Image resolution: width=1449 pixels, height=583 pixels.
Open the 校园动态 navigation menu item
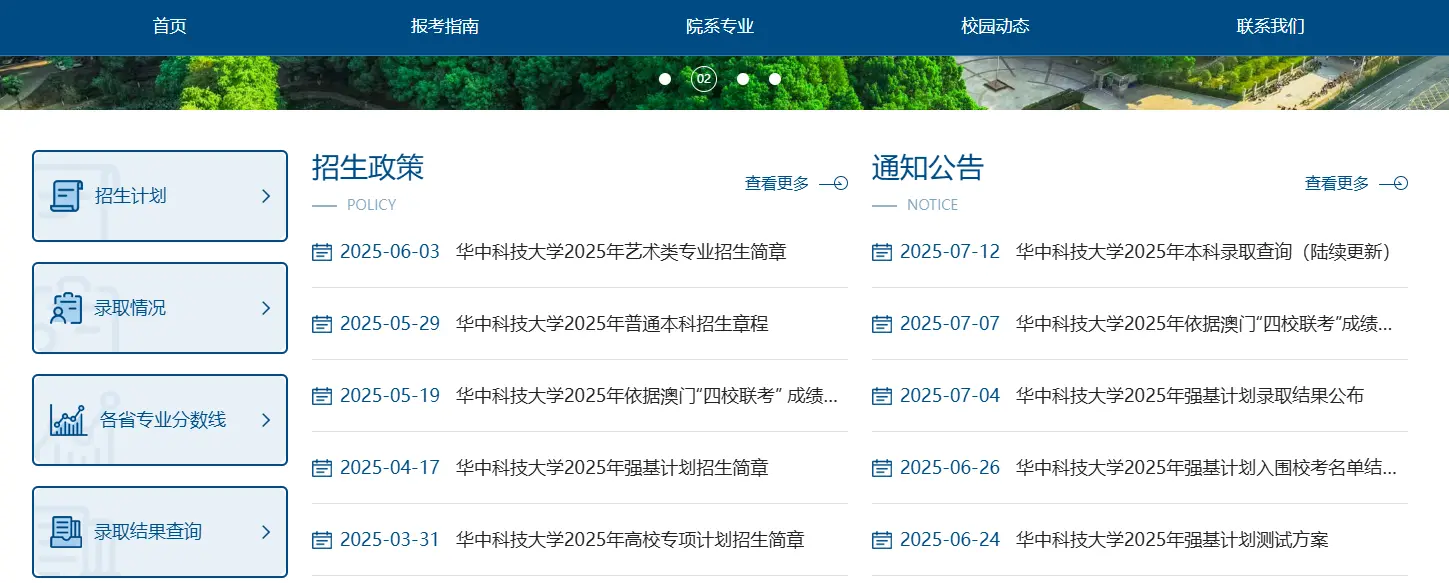click(x=995, y=26)
